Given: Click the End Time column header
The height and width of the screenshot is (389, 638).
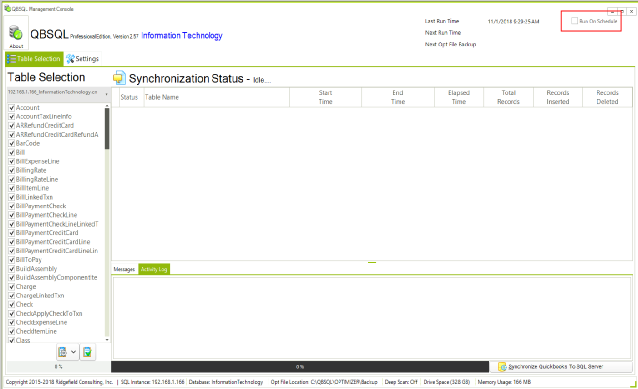Looking at the screenshot, I should 398,97.
